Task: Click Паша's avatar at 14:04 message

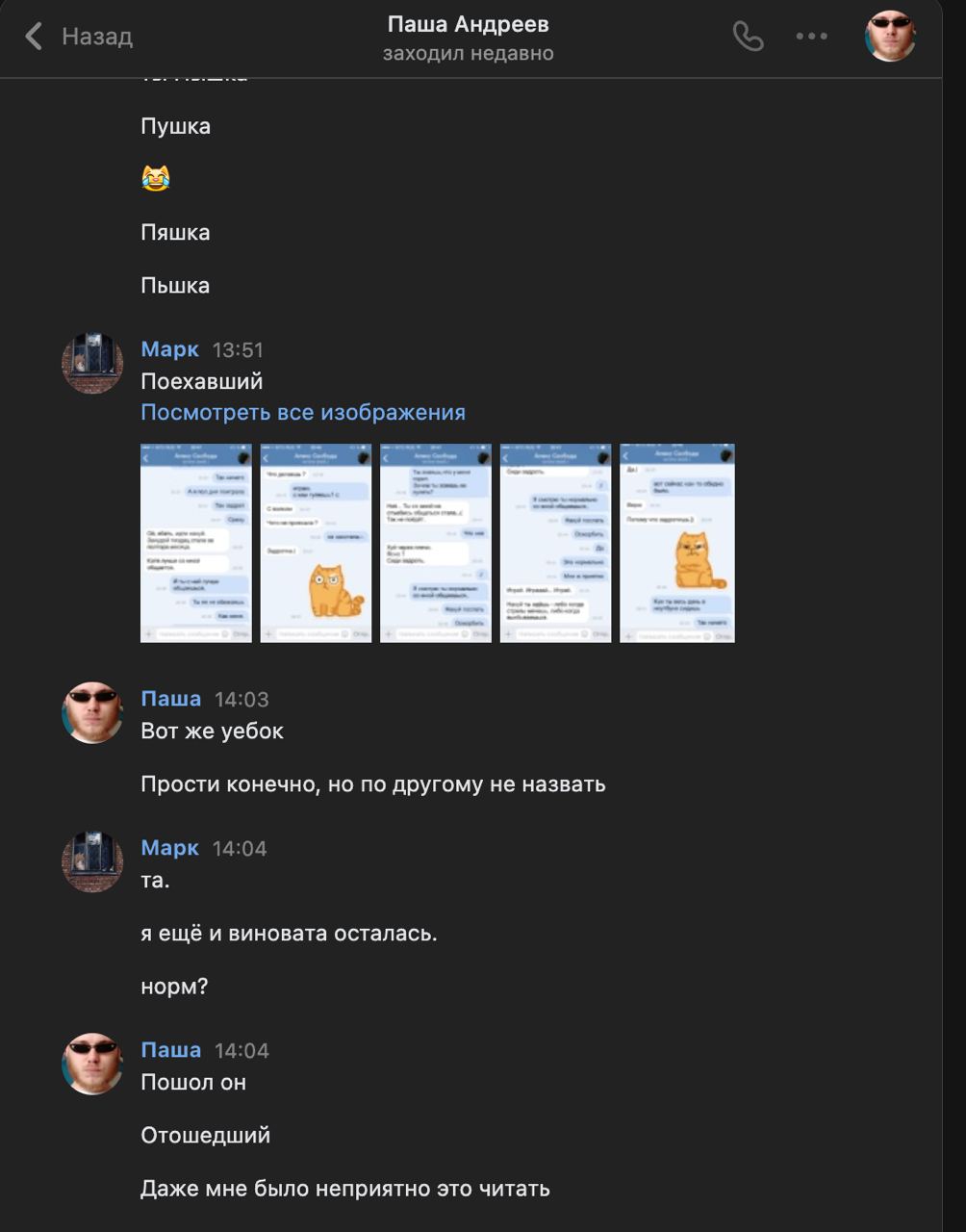Action: point(92,1064)
